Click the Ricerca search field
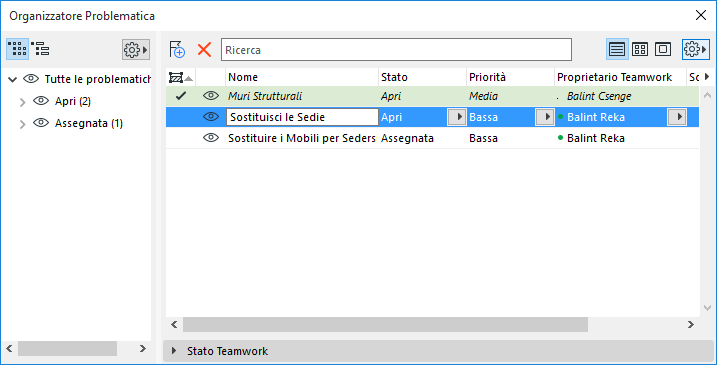 tap(396, 49)
